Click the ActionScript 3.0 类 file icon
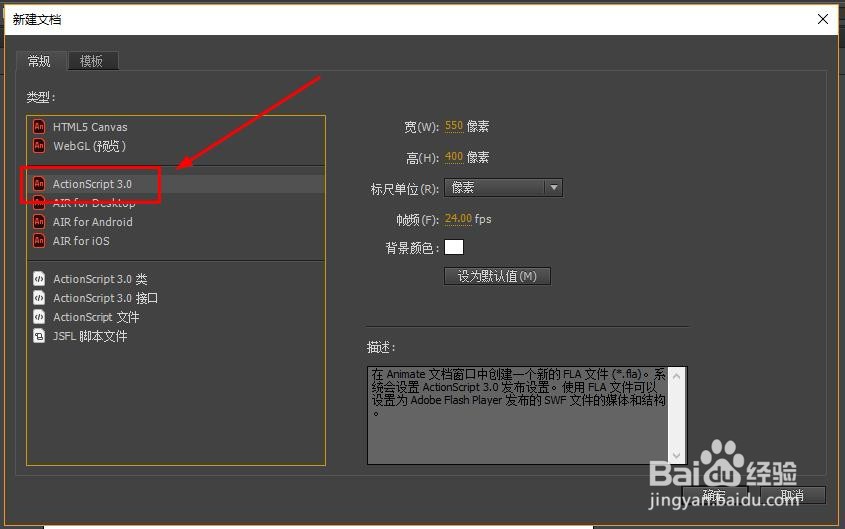 [39, 279]
